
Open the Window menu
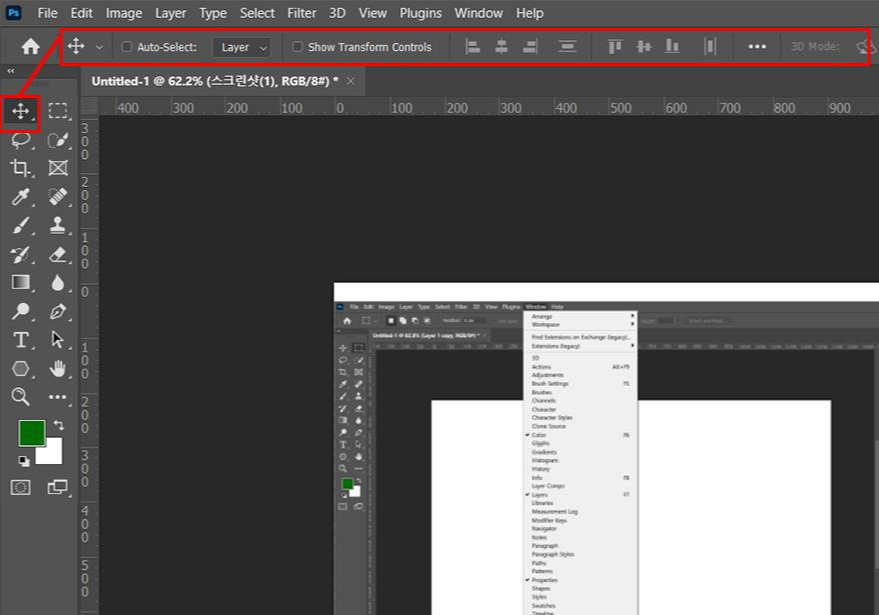click(x=478, y=13)
